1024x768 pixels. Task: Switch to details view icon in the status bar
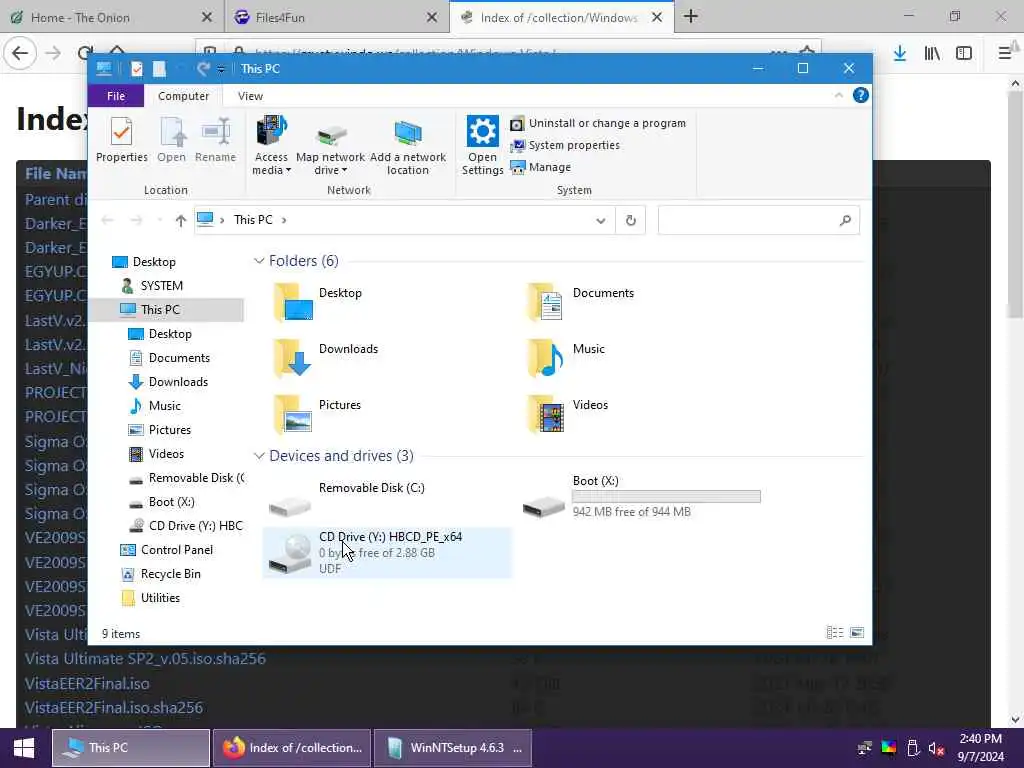835,632
